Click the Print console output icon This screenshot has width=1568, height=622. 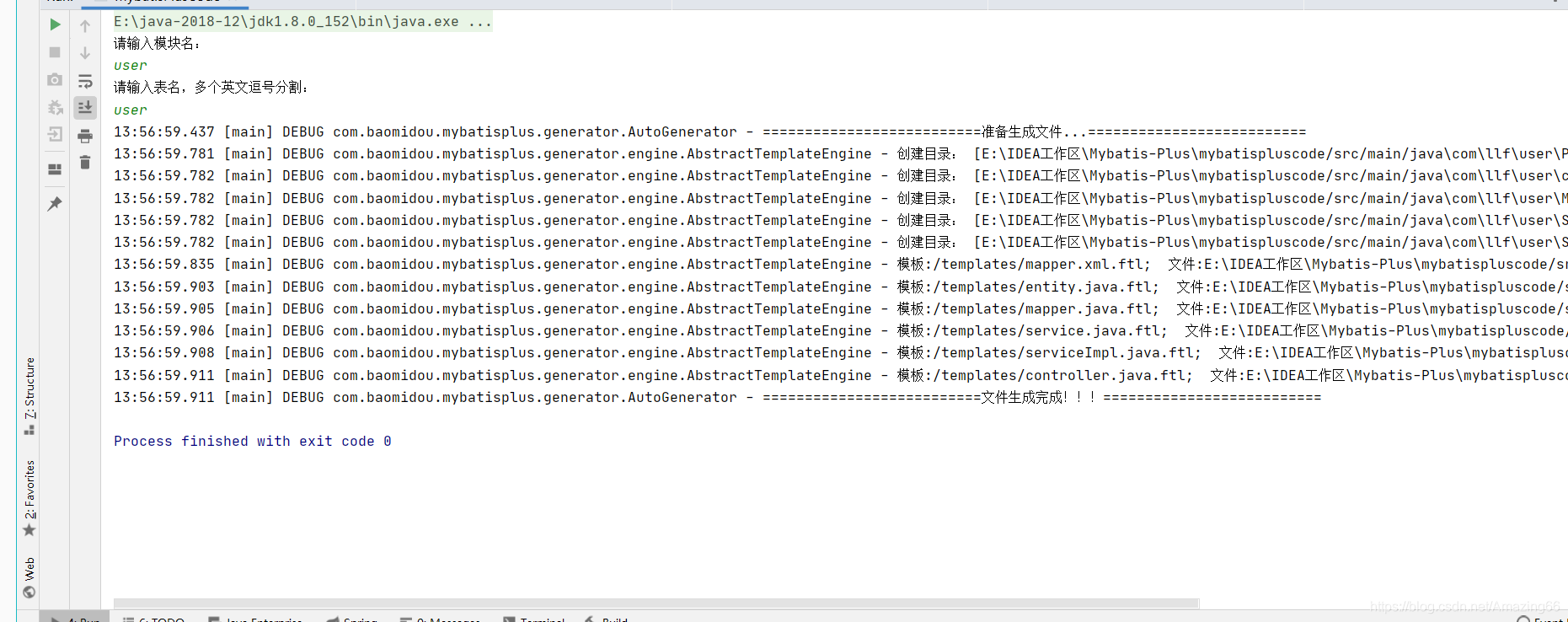(x=85, y=136)
